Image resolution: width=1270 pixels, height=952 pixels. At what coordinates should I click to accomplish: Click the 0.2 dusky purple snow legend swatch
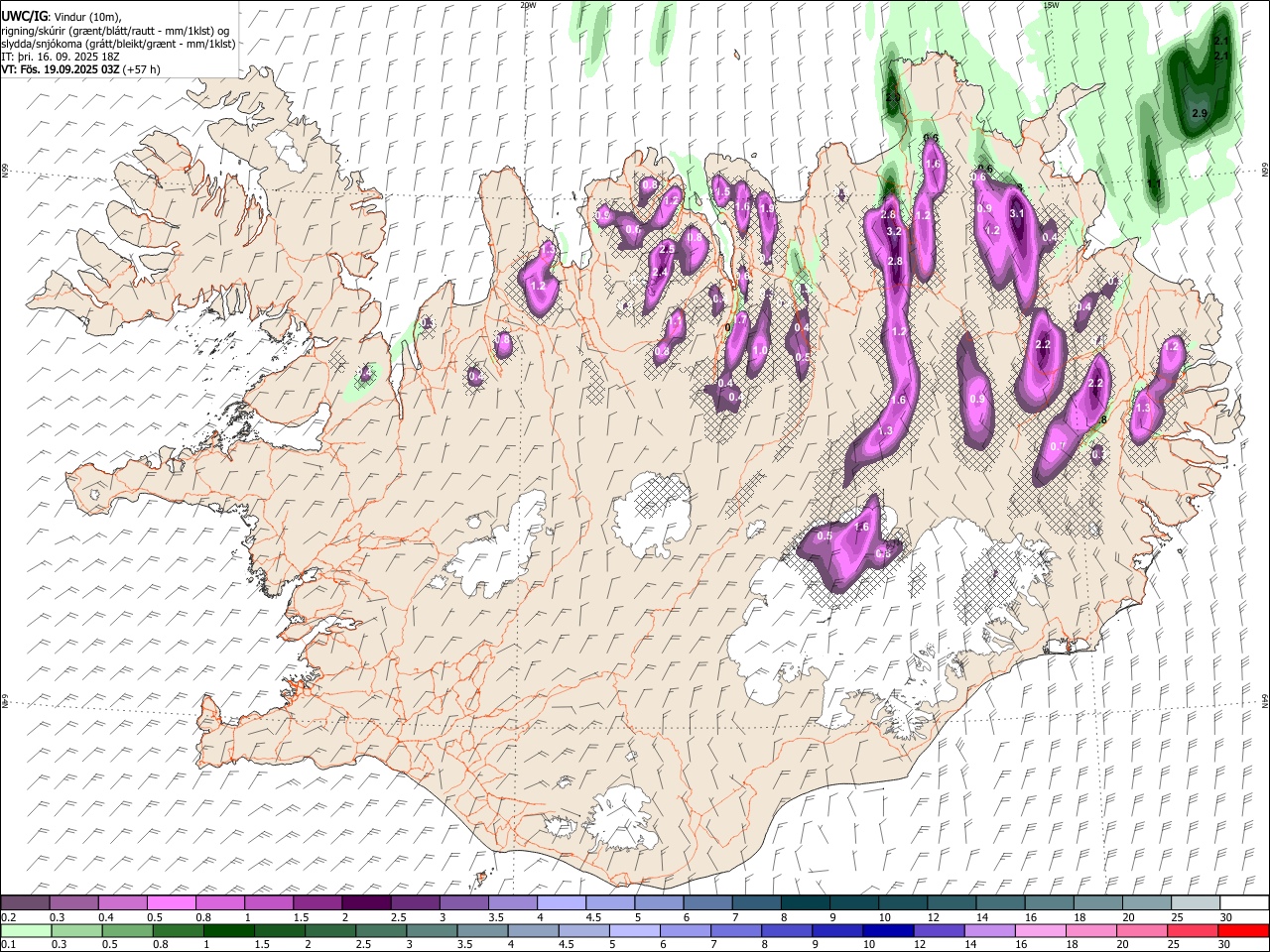pyautogui.click(x=25, y=902)
